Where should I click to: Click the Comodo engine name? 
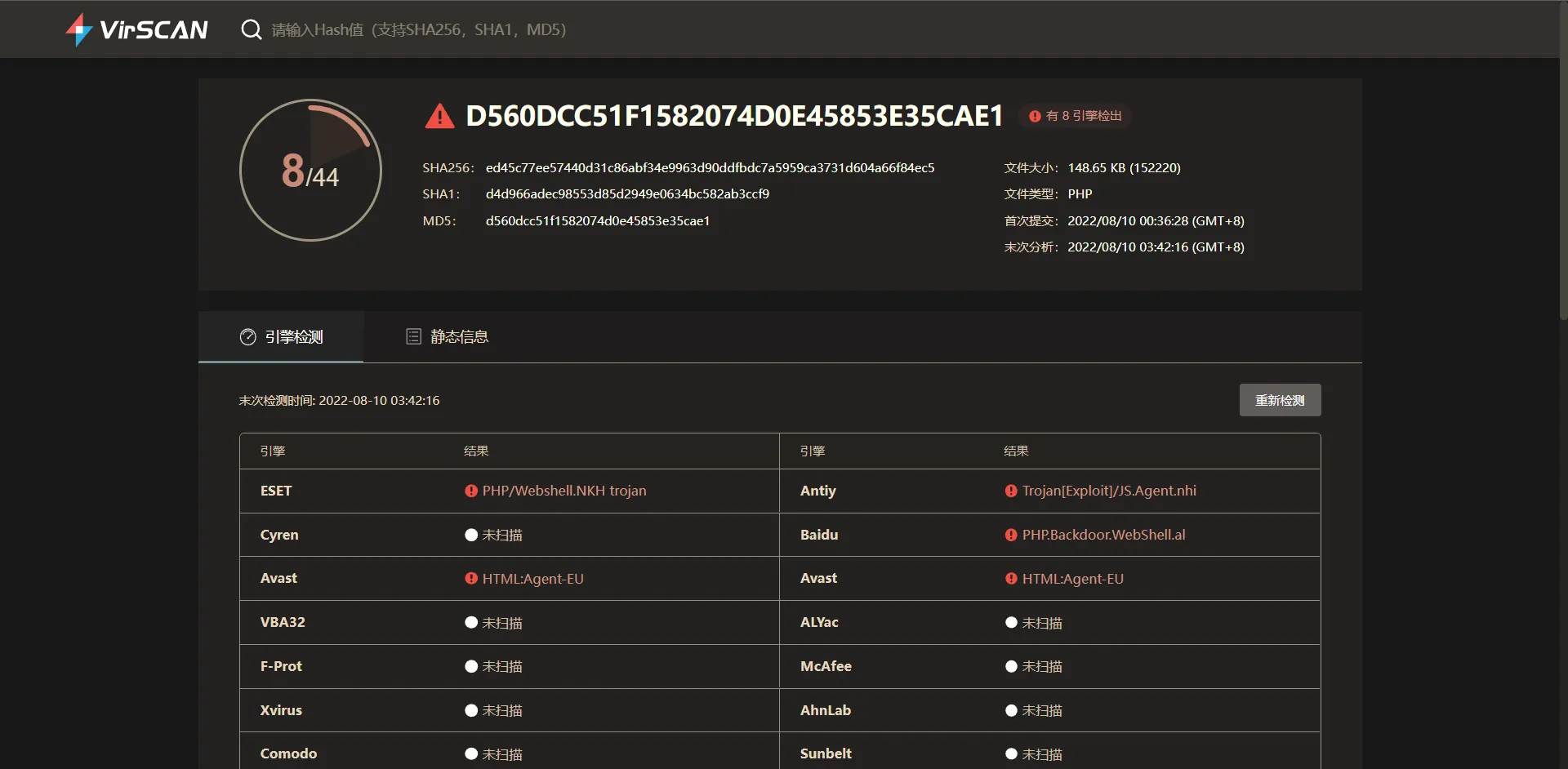288,753
